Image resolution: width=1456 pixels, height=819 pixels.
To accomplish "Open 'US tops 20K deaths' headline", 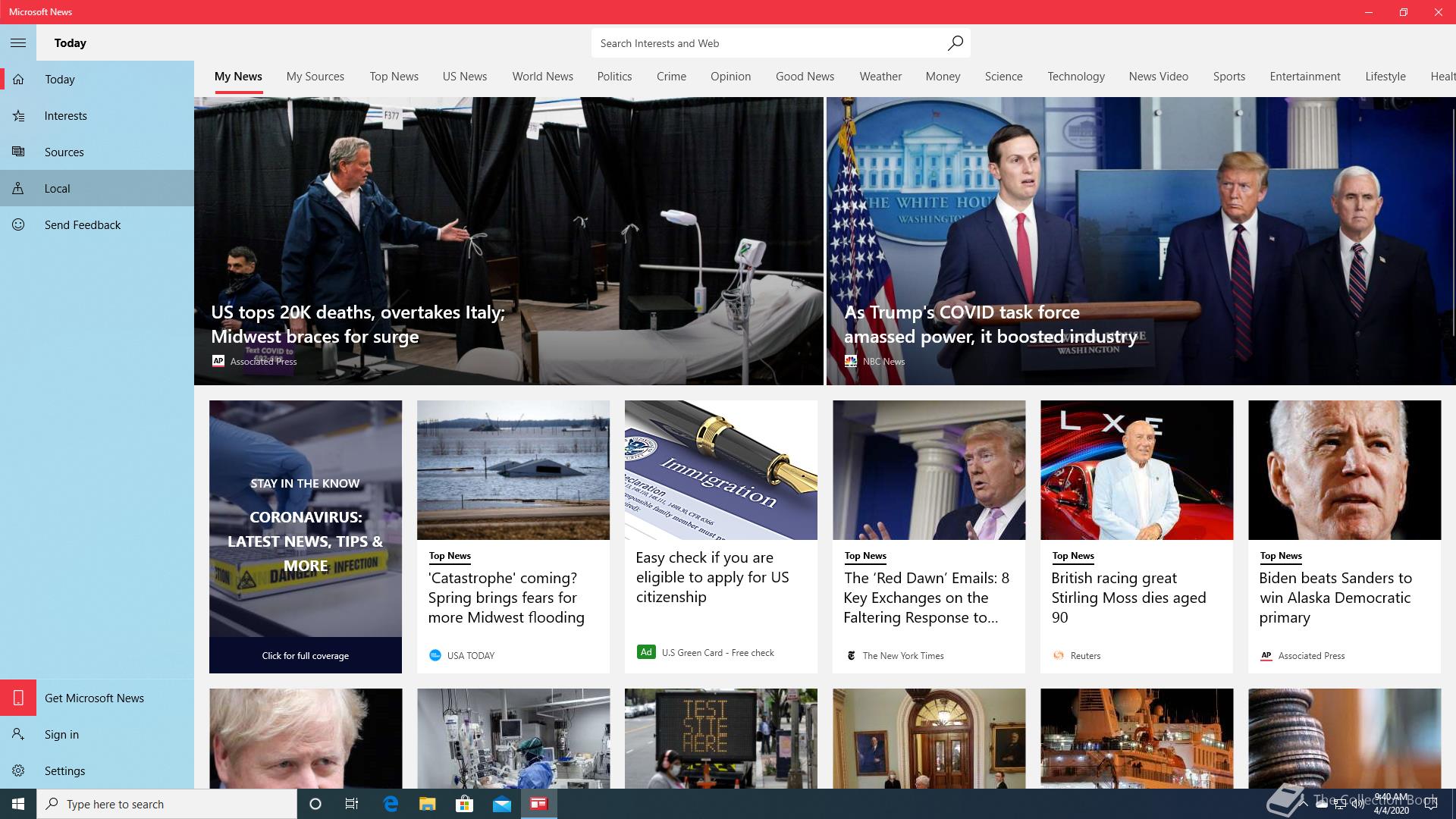I will (x=358, y=325).
